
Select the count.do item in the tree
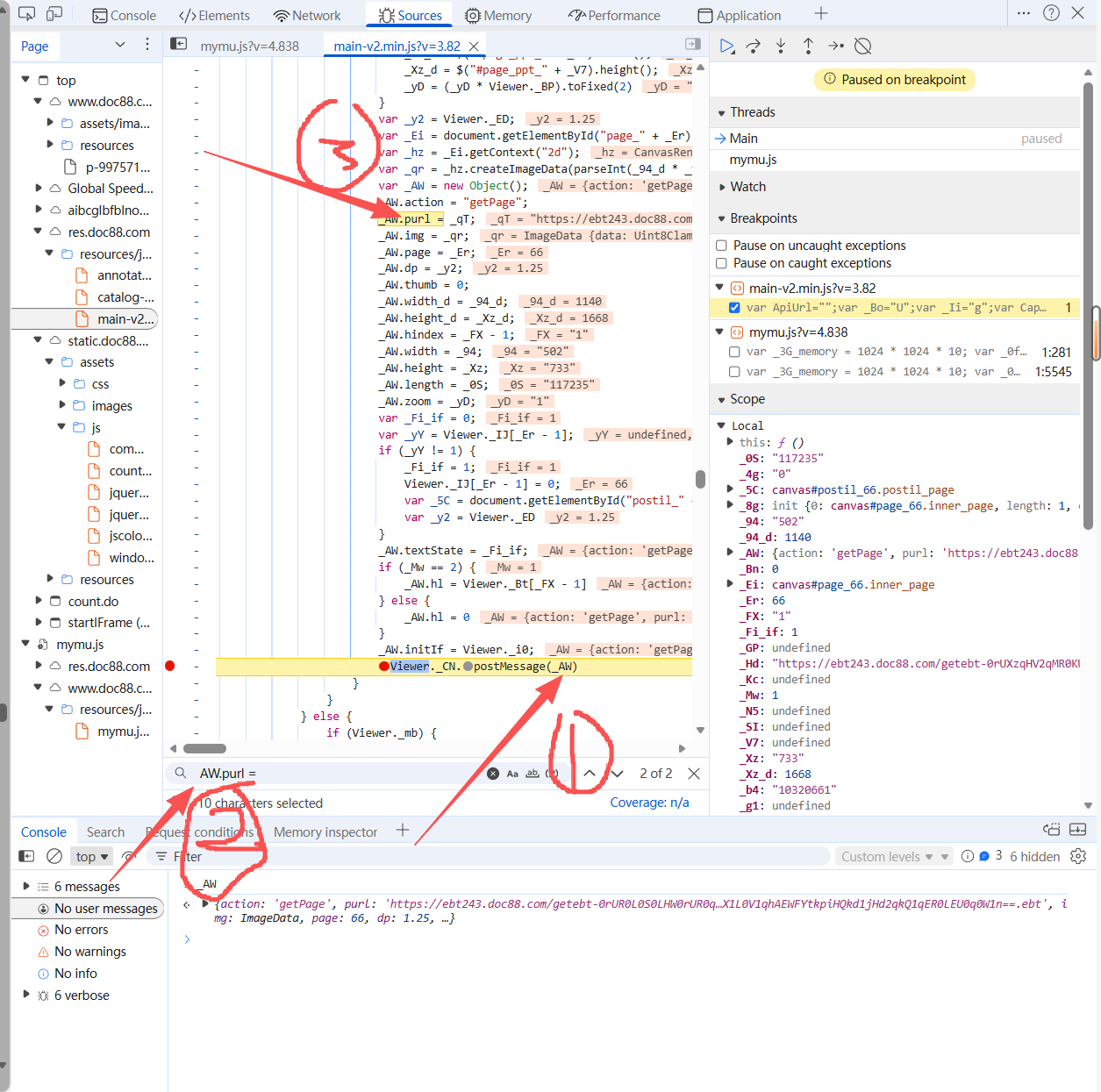click(93, 602)
